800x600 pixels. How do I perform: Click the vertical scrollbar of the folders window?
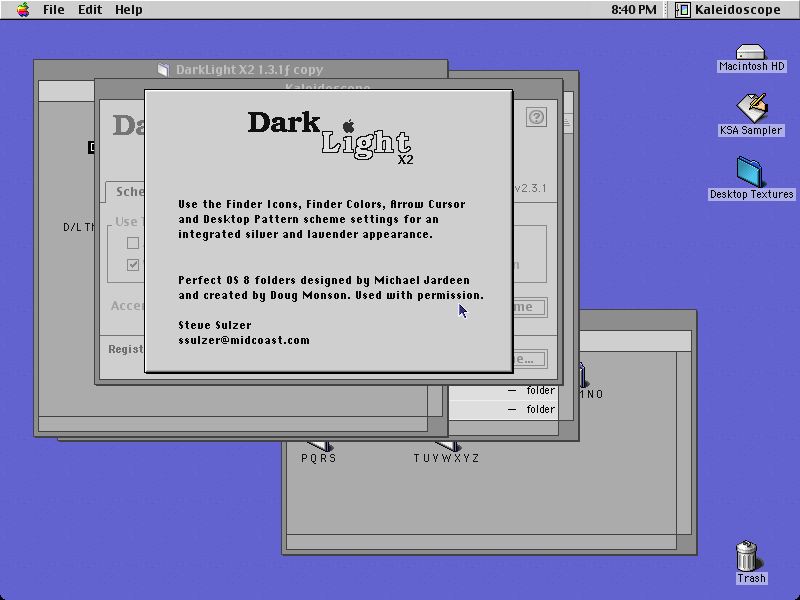[684, 443]
